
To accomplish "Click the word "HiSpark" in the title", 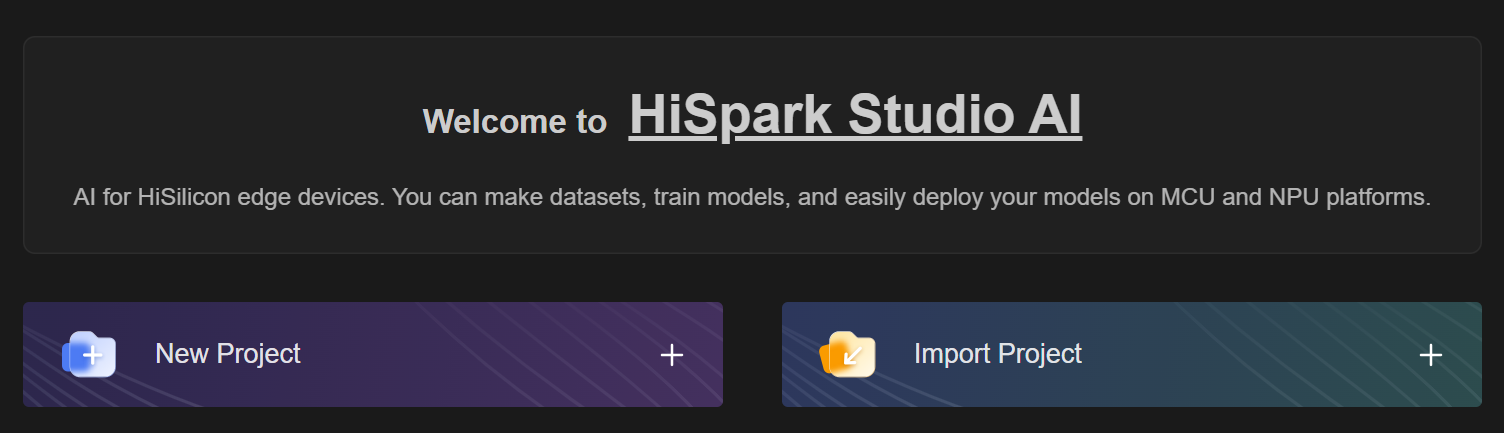I will click(x=730, y=115).
